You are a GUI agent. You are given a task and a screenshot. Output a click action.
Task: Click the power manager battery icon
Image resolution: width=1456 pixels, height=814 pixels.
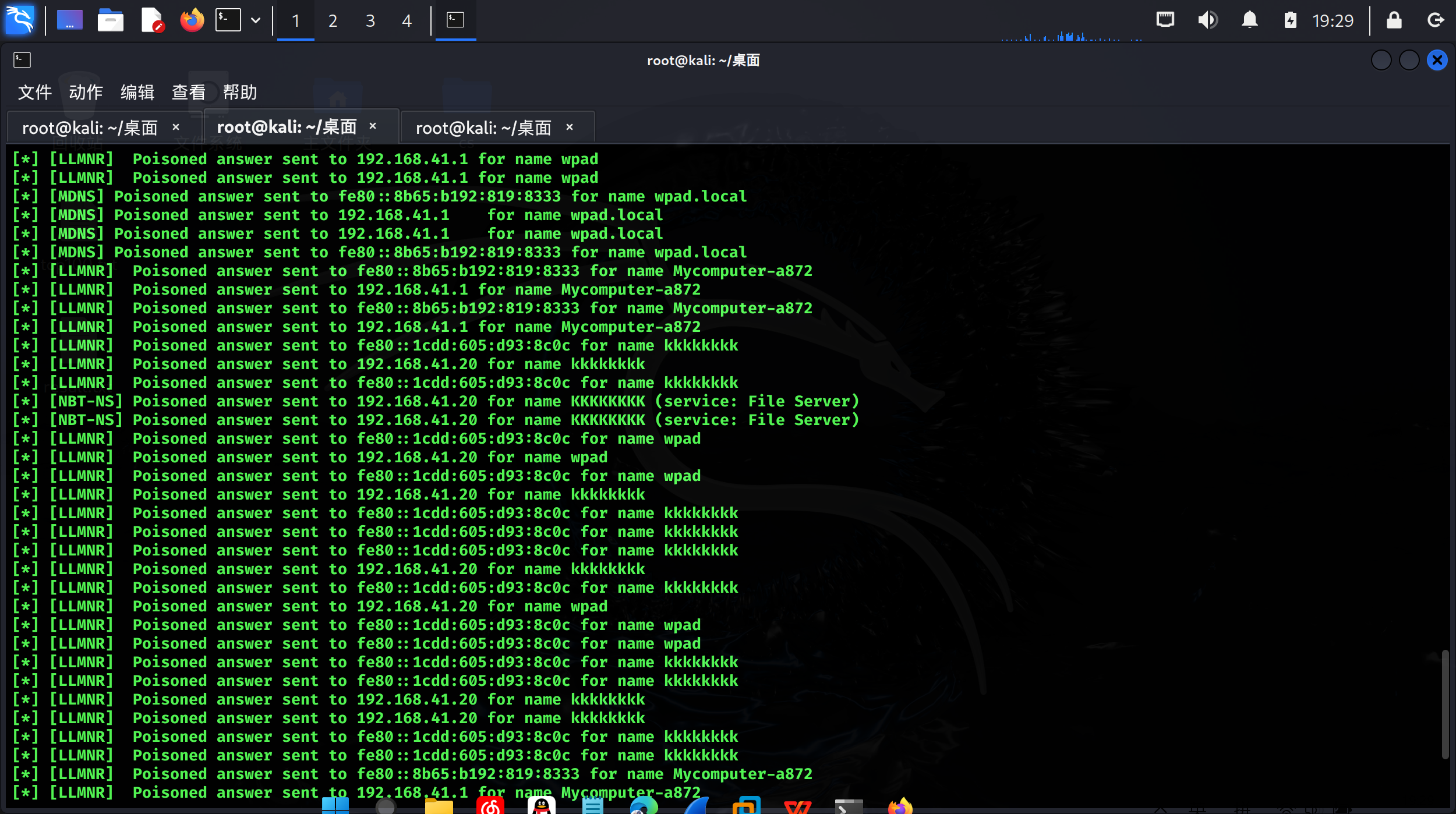pos(1290,20)
